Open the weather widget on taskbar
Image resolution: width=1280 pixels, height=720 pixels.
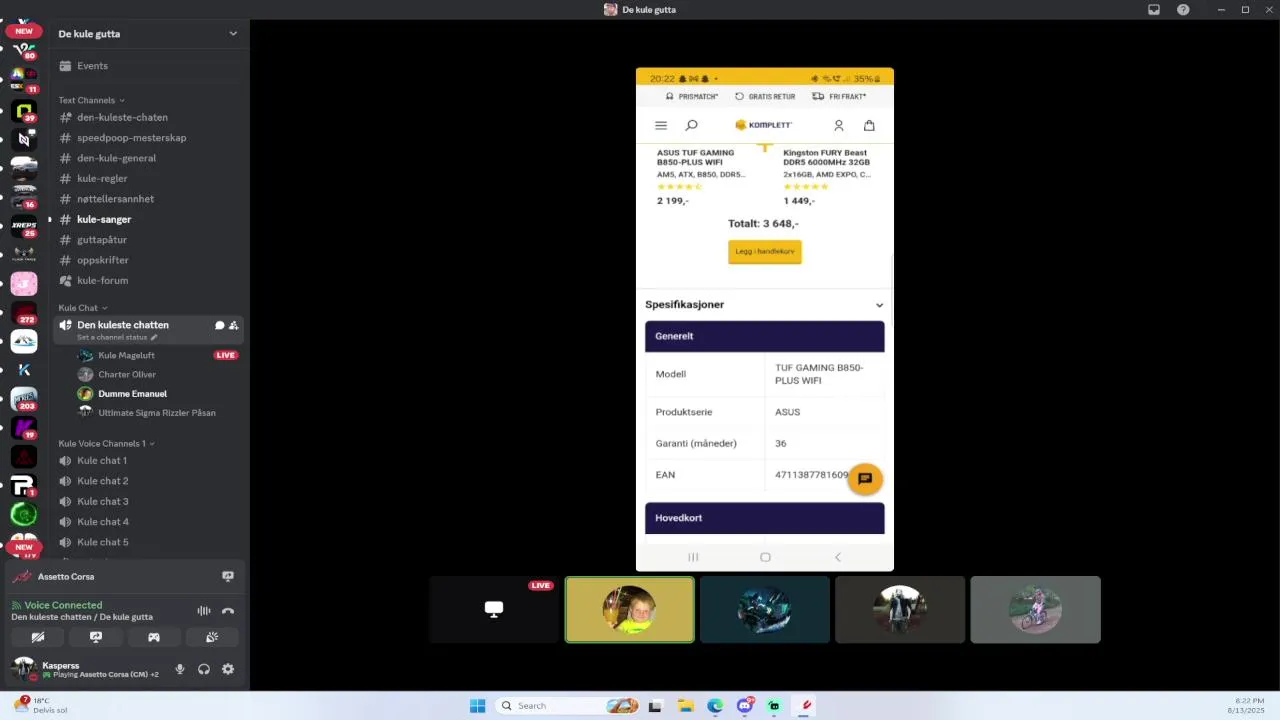point(40,705)
